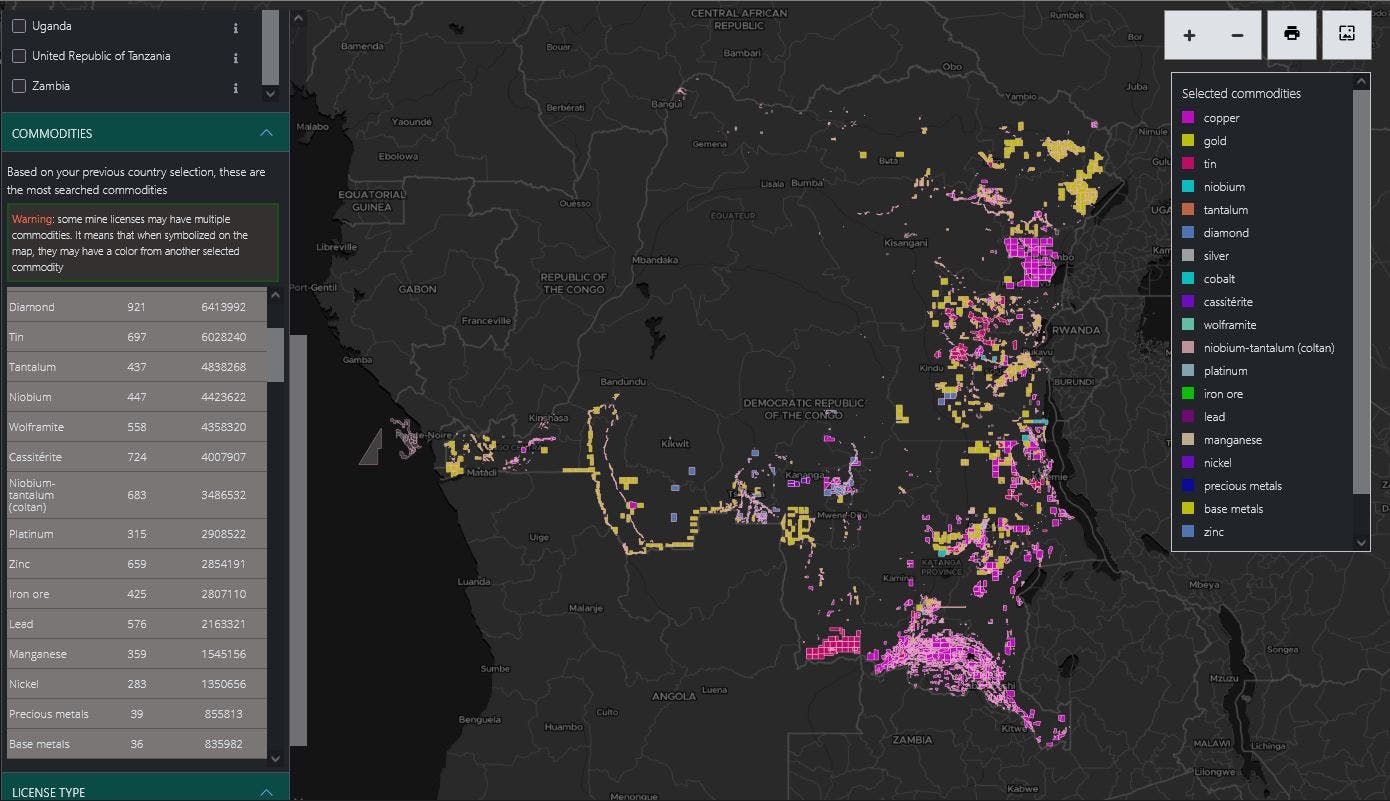The height and width of the screenshot is (801, 1390).
Task: Select the Precious metals commodity row
Action: coord(136,714)
